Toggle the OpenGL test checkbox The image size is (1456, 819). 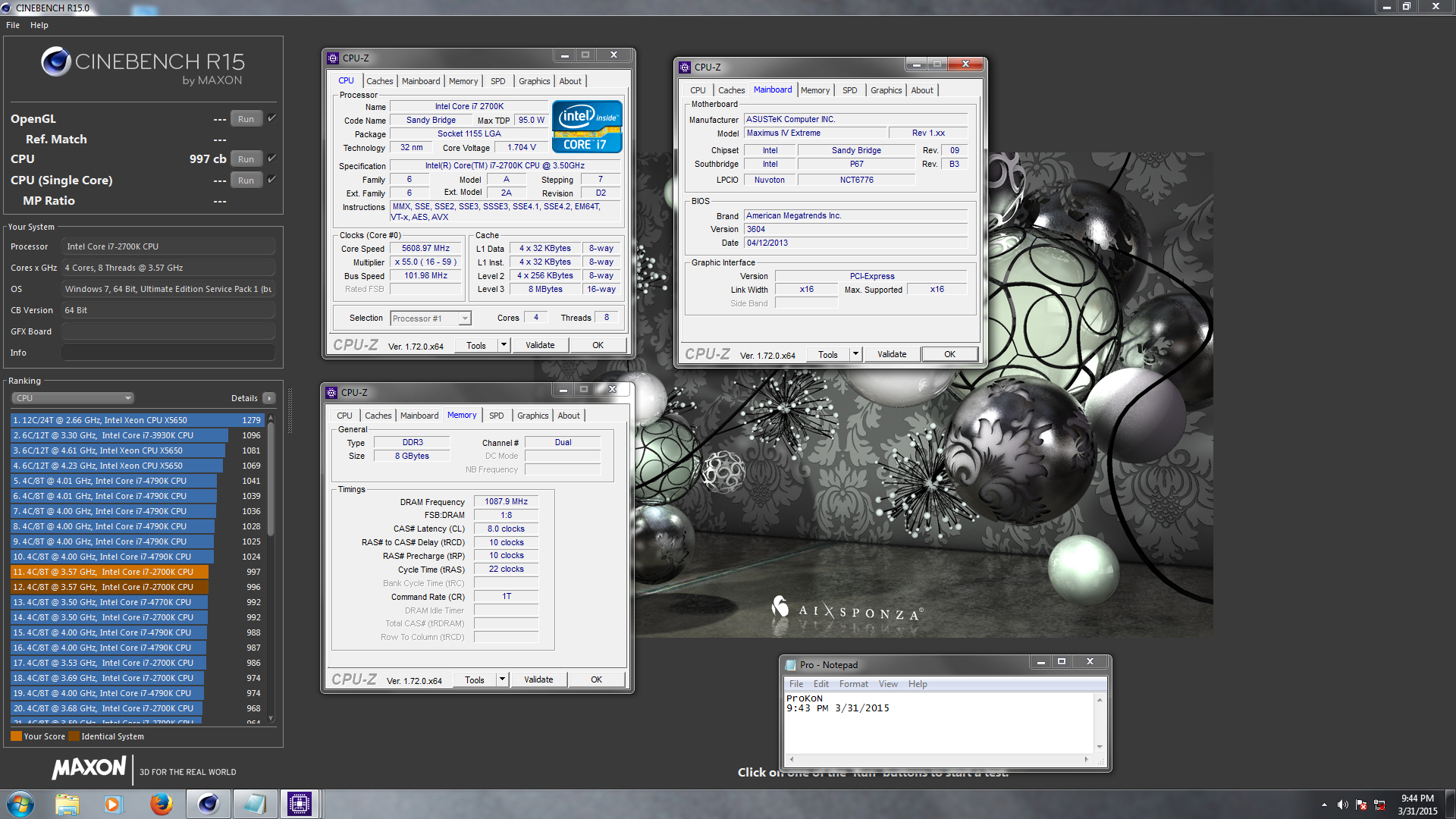click(271, 118)
